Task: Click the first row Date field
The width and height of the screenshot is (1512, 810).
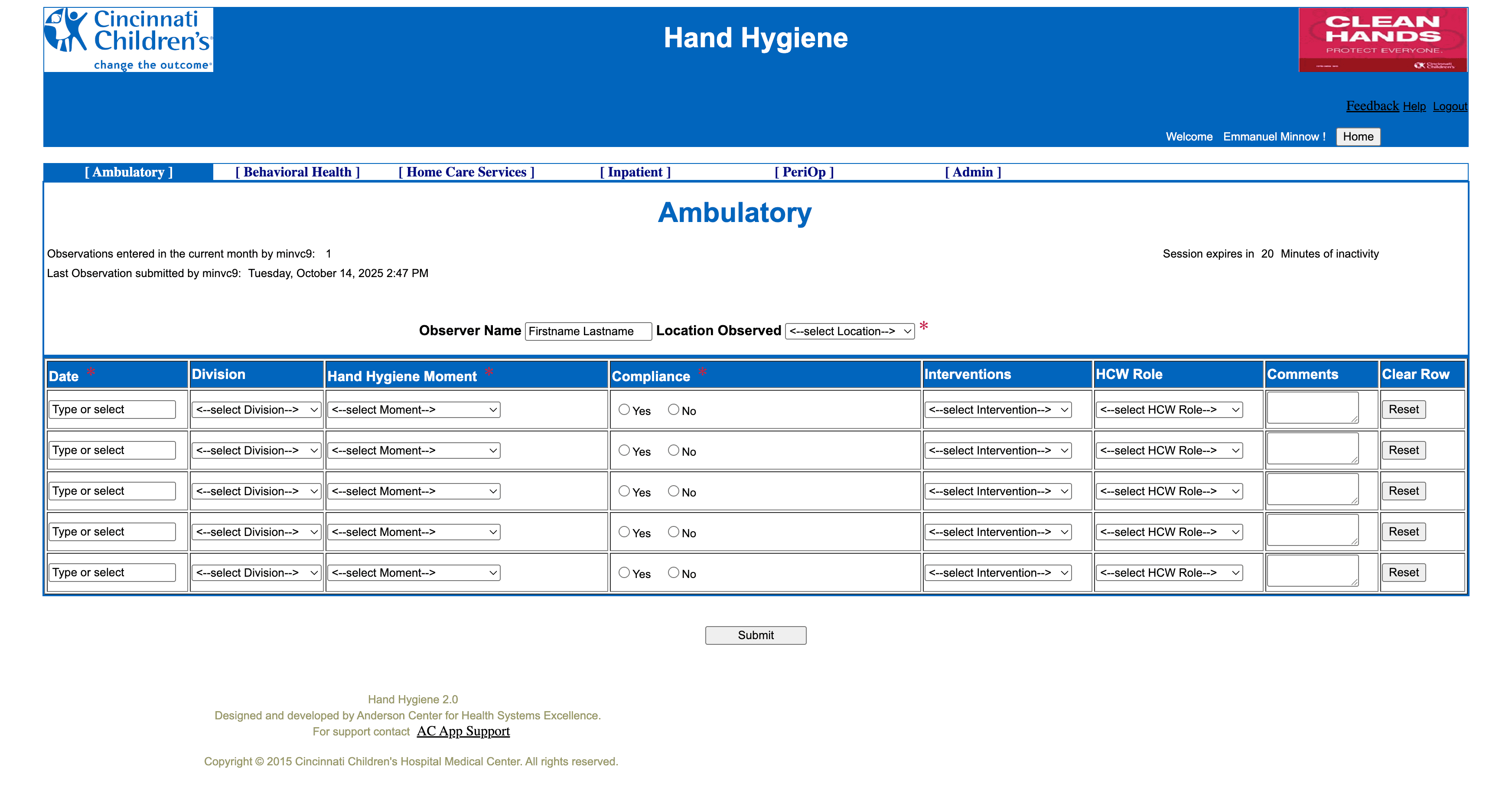Action: (112, 410)
